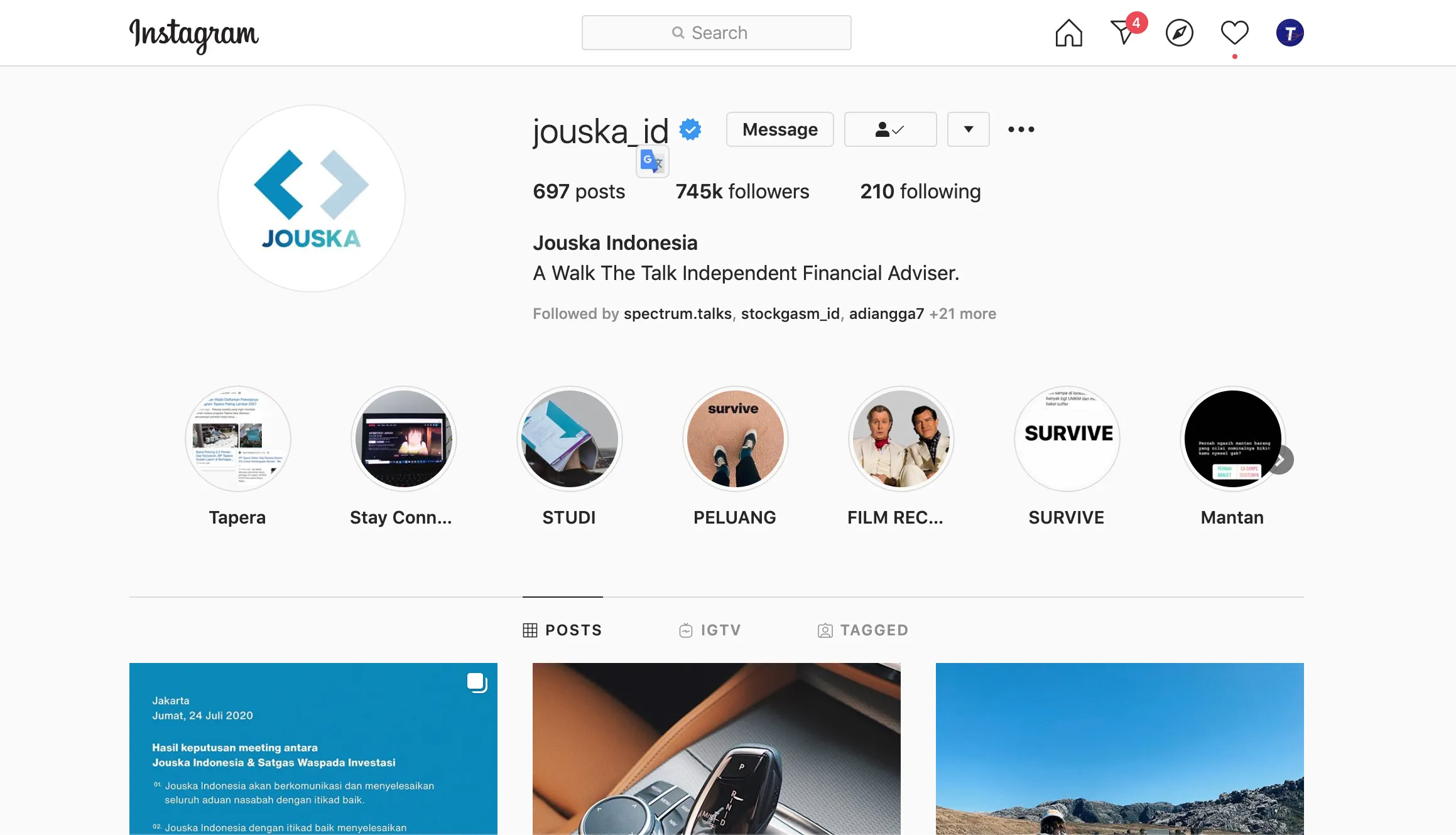The image size is (1456, 835).
Task: Open your profile avatar menu
Action: [1290, 33]
